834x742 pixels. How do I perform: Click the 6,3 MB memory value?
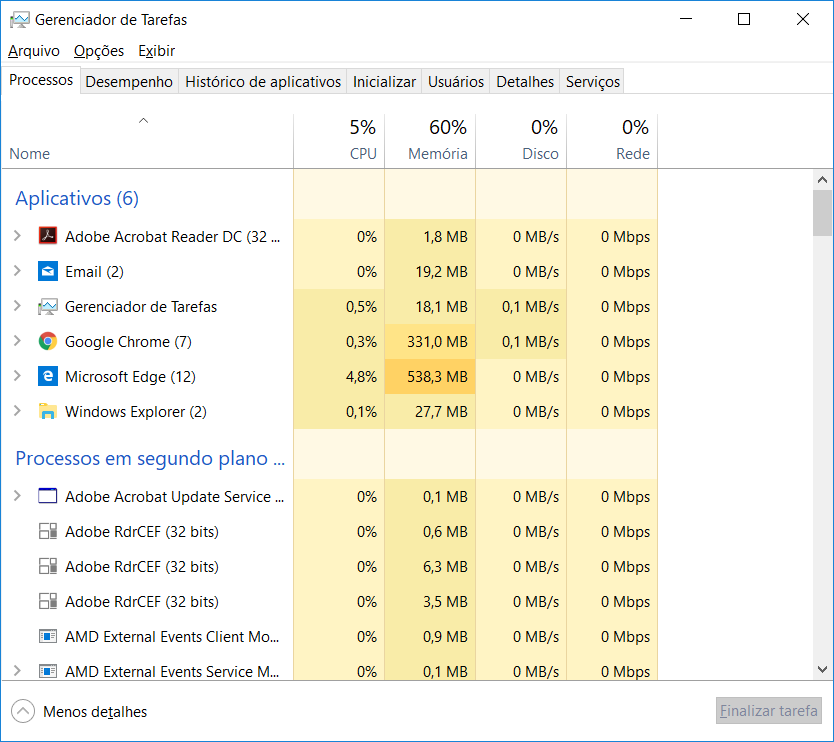tap(445, 566)
